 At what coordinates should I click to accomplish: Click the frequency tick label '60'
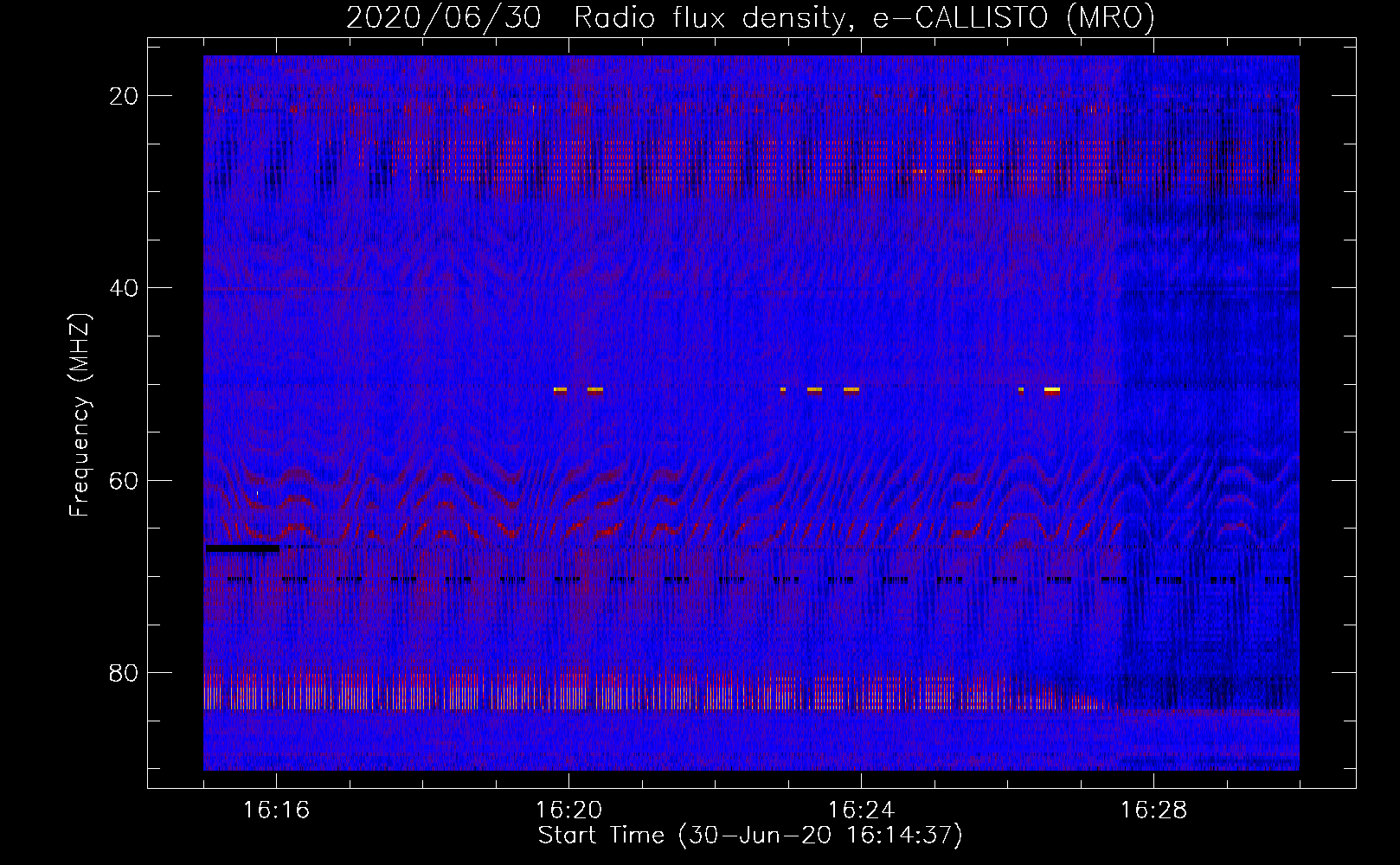point(124,480)
